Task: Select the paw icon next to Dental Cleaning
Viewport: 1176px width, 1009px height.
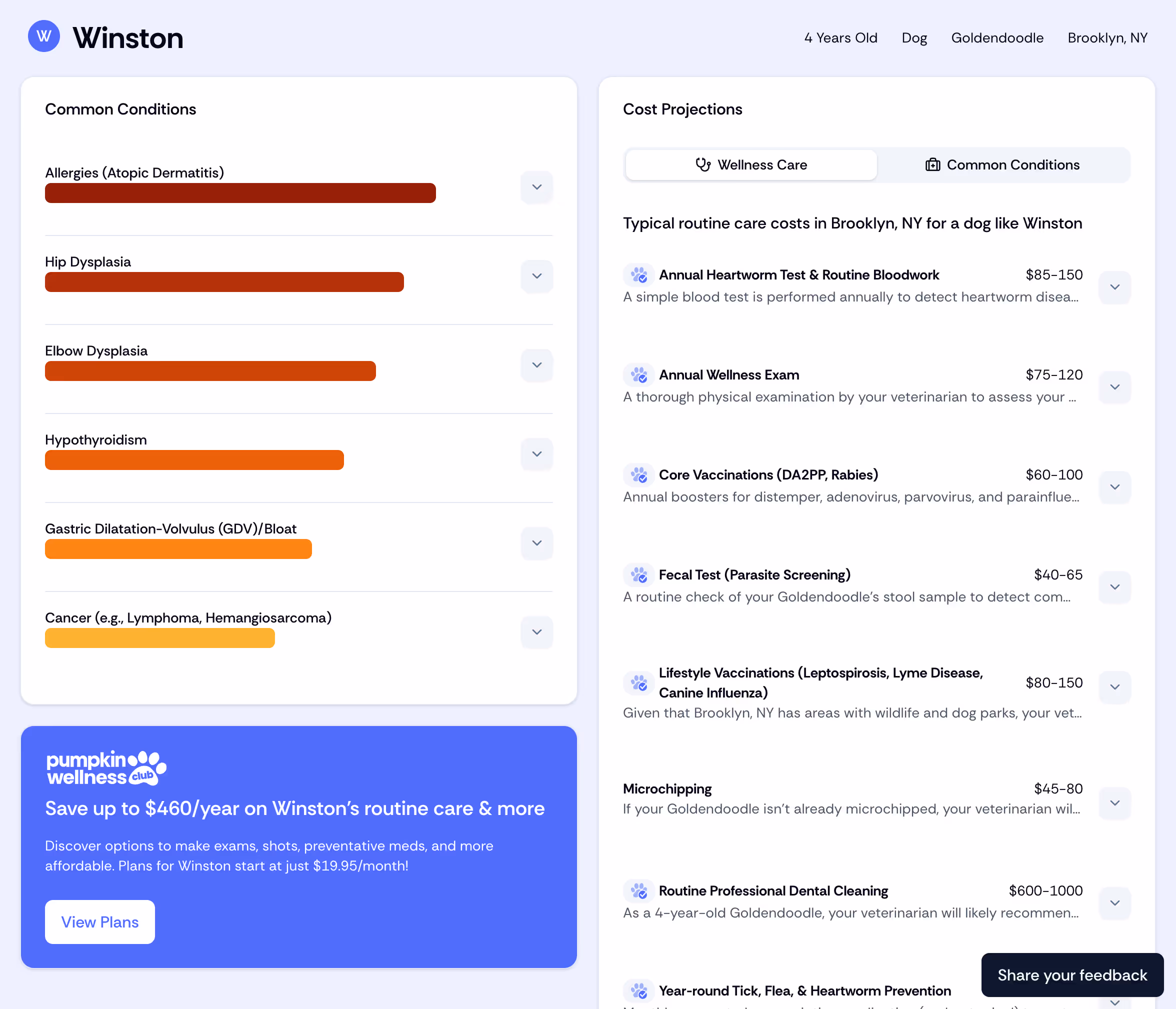Action: coord(639,891)
